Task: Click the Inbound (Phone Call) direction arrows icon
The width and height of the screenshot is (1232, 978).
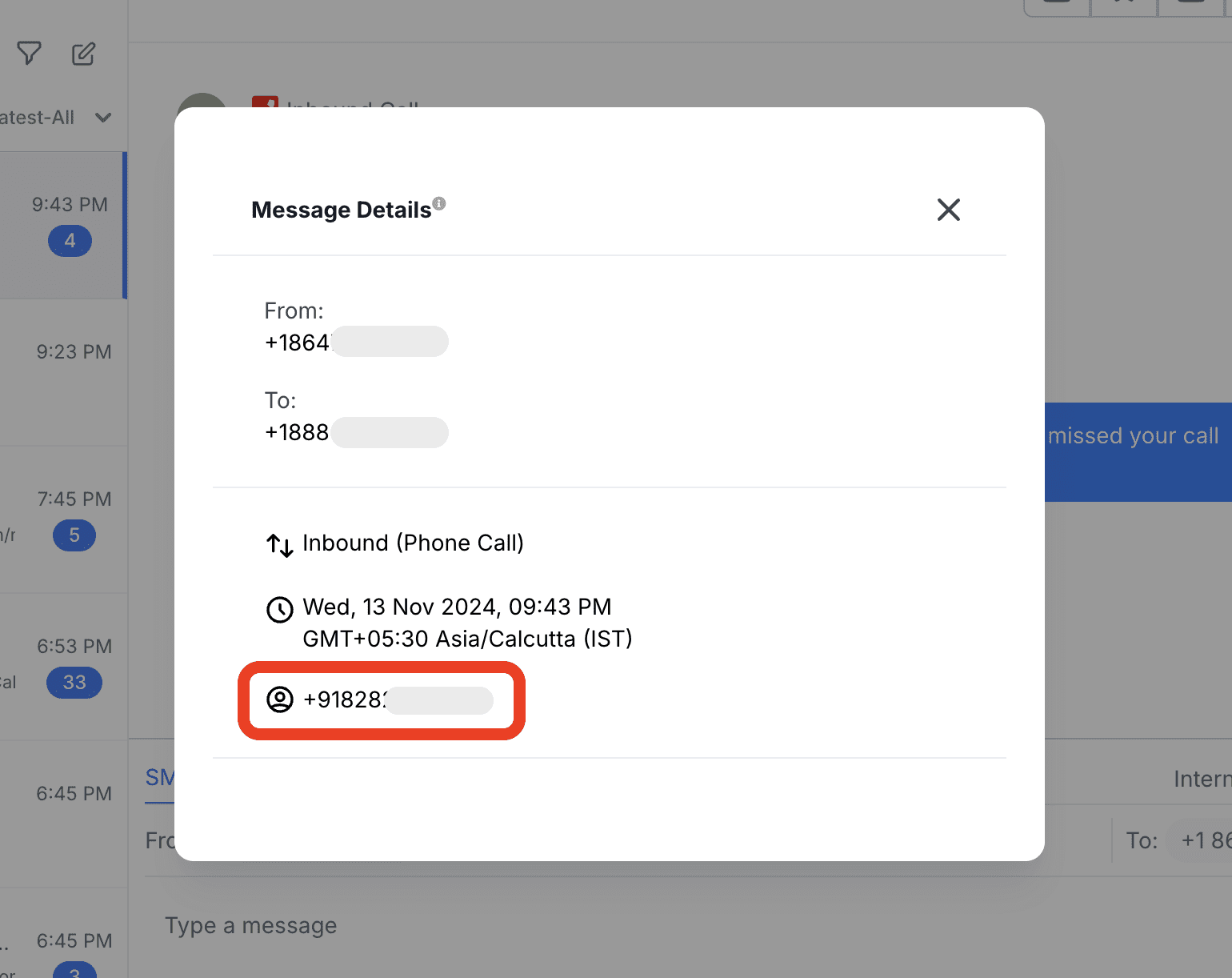Action: pos(280,545)
